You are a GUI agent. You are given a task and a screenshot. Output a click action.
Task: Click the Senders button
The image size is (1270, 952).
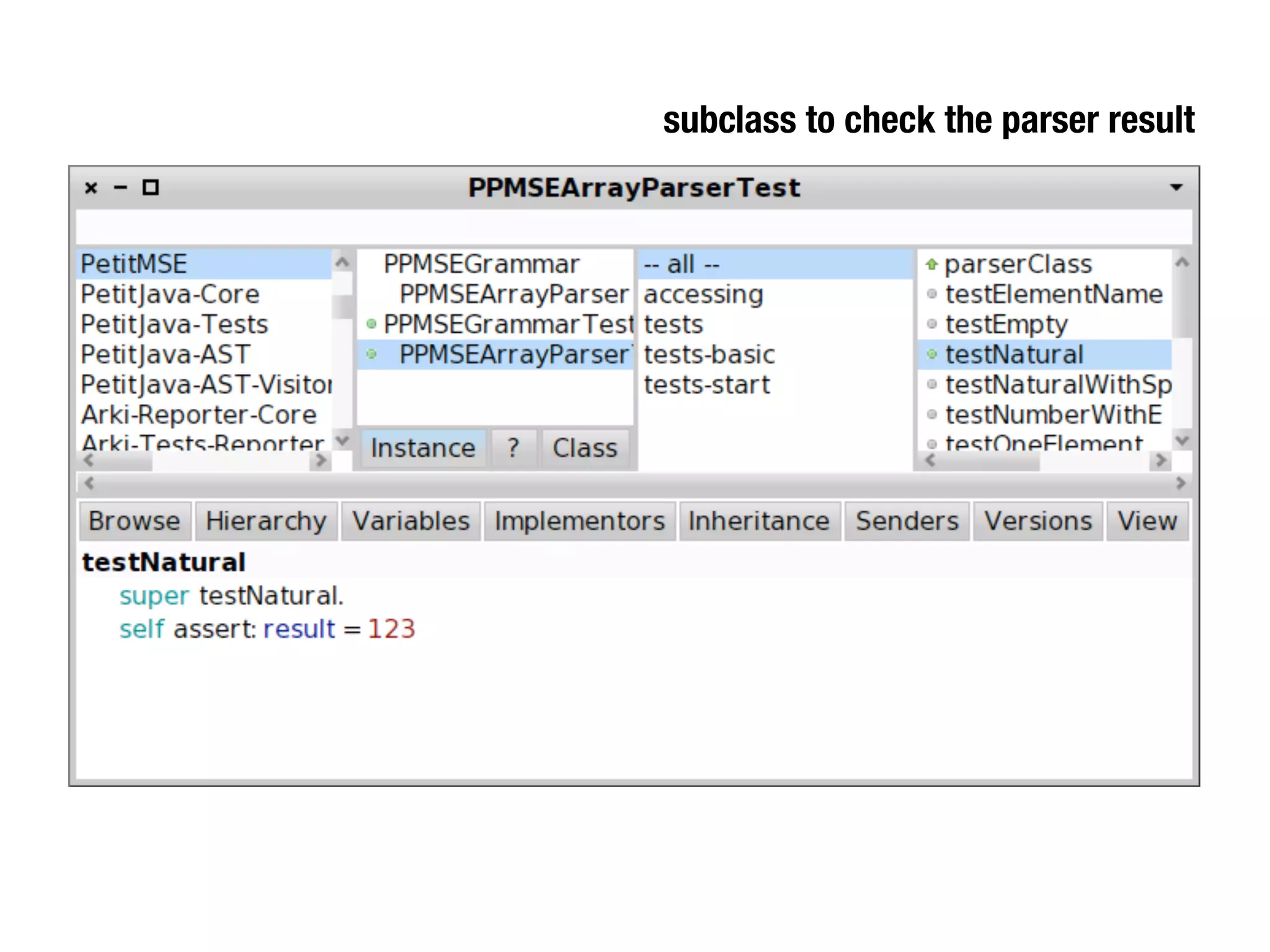(907, 521)
